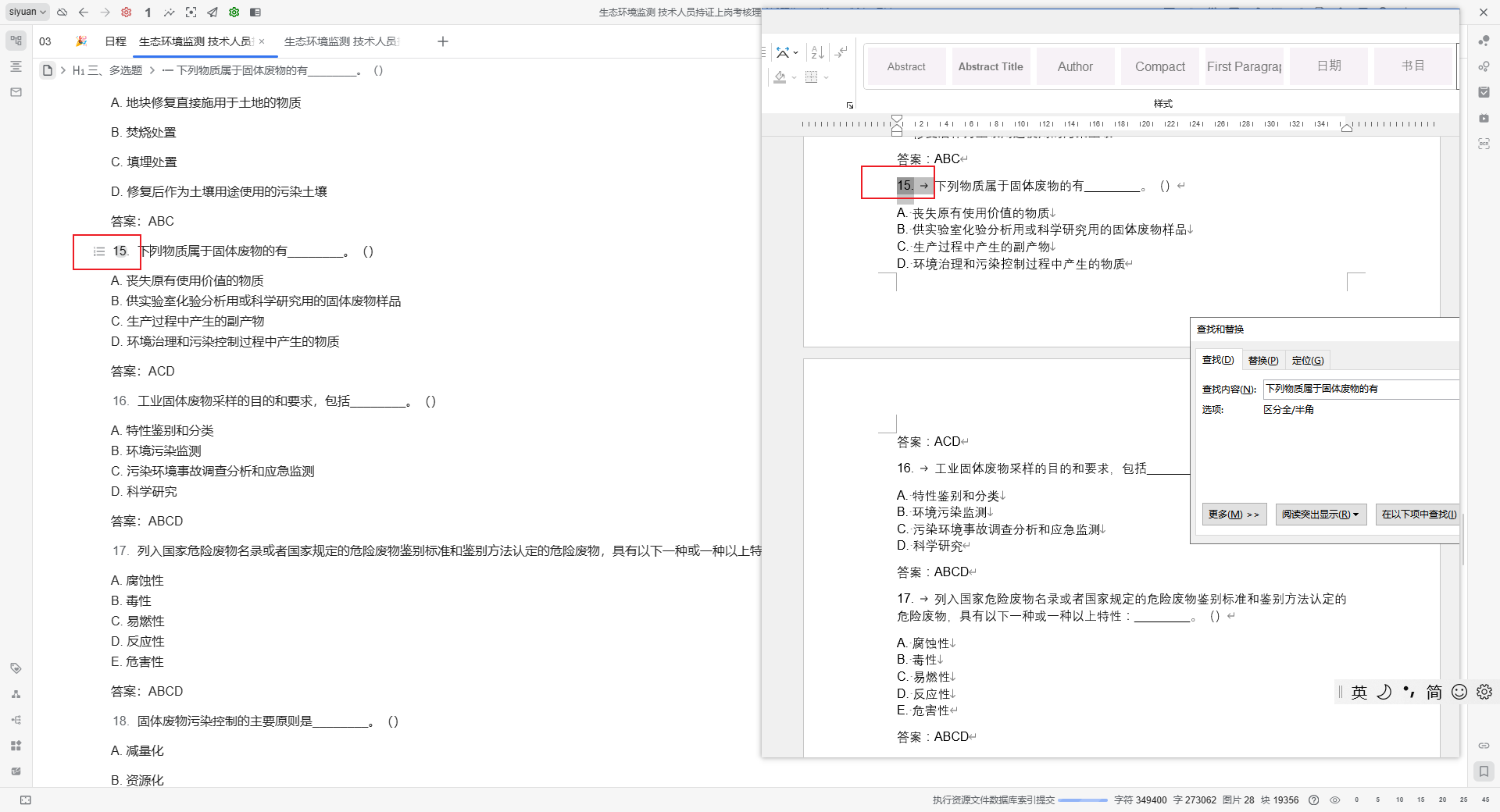Switch to the 替换 tab

coord(1262,360)
